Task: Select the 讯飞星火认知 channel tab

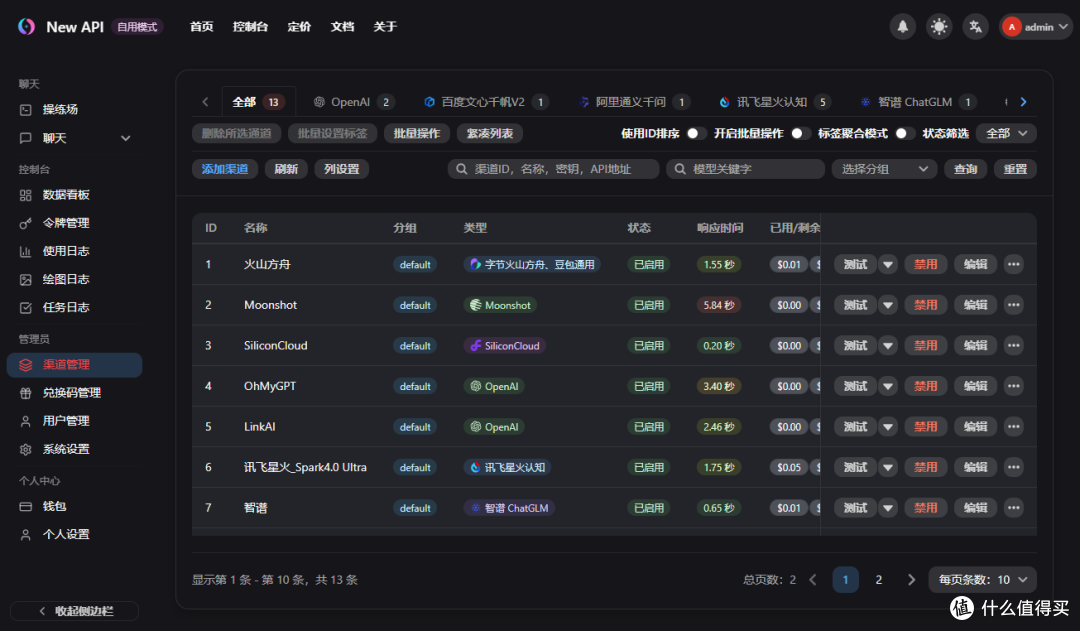Action: coord(774,102)
